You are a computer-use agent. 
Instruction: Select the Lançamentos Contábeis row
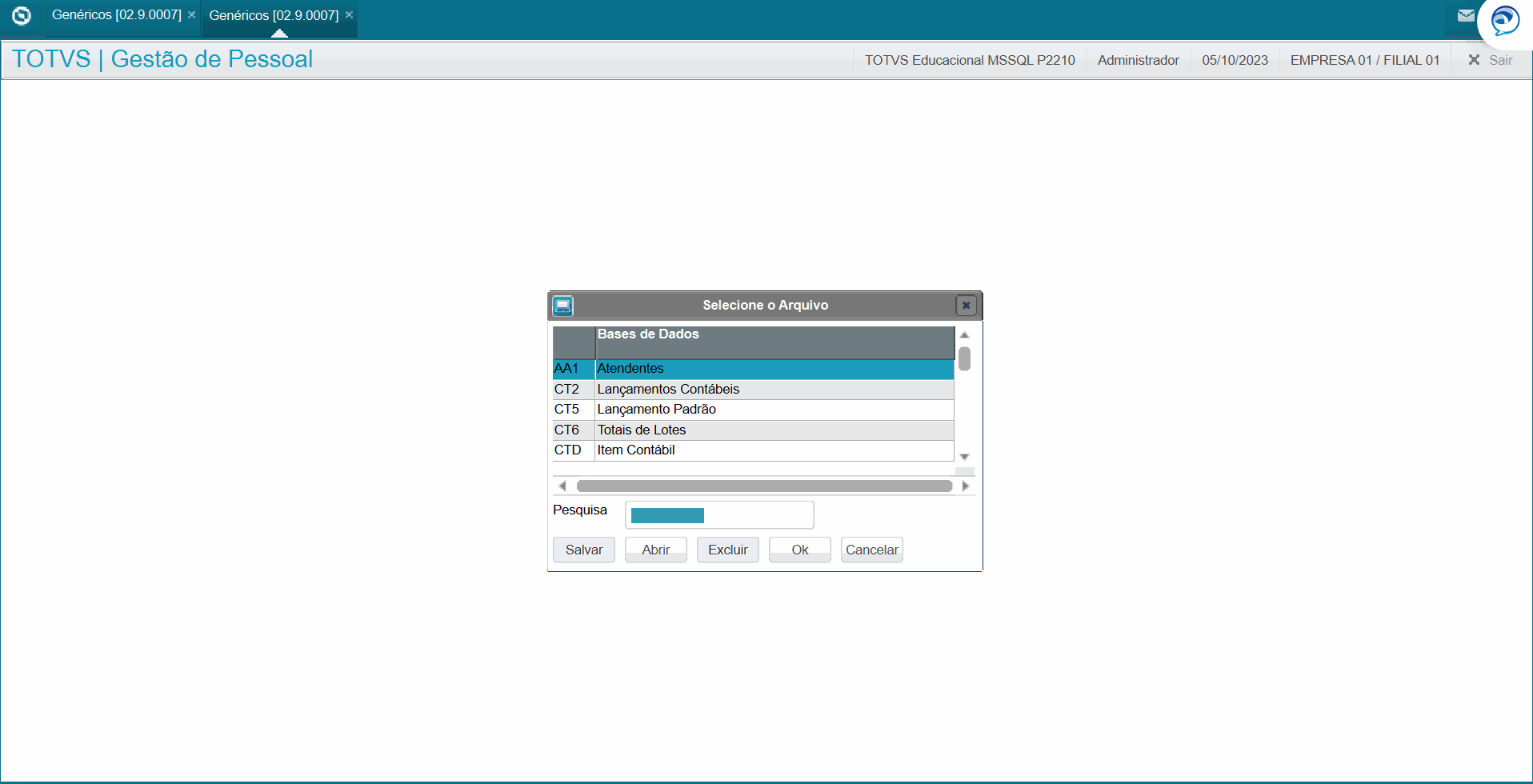[x=753, y=390]
